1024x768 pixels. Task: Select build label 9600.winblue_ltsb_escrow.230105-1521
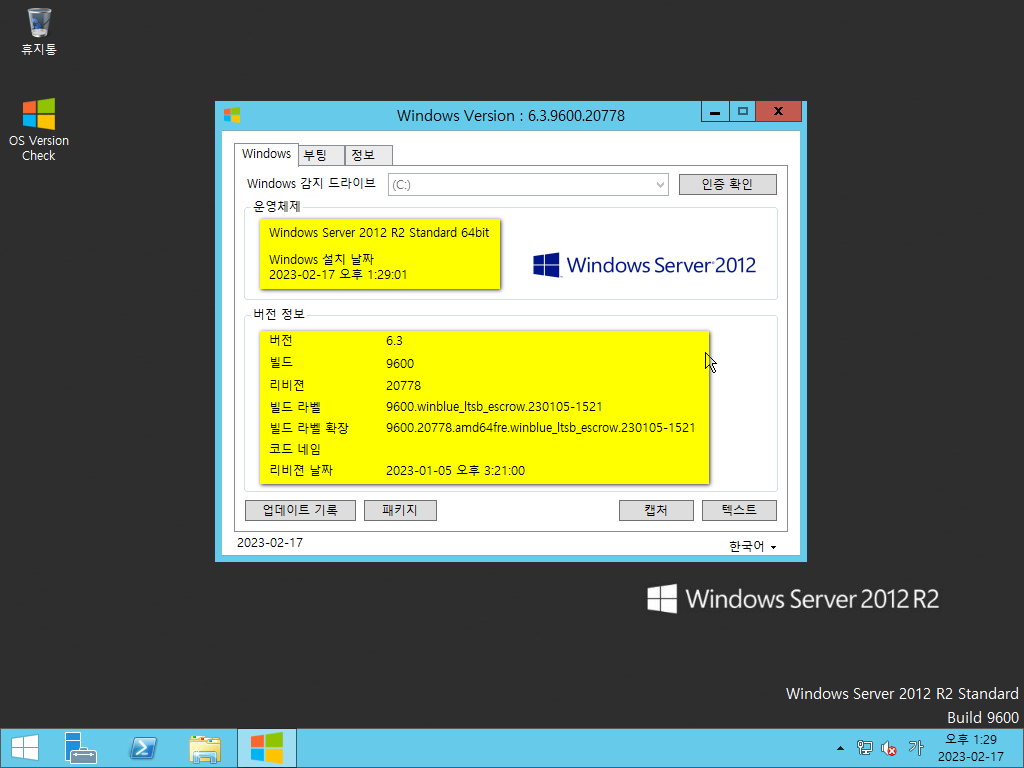tap(494, 407)
